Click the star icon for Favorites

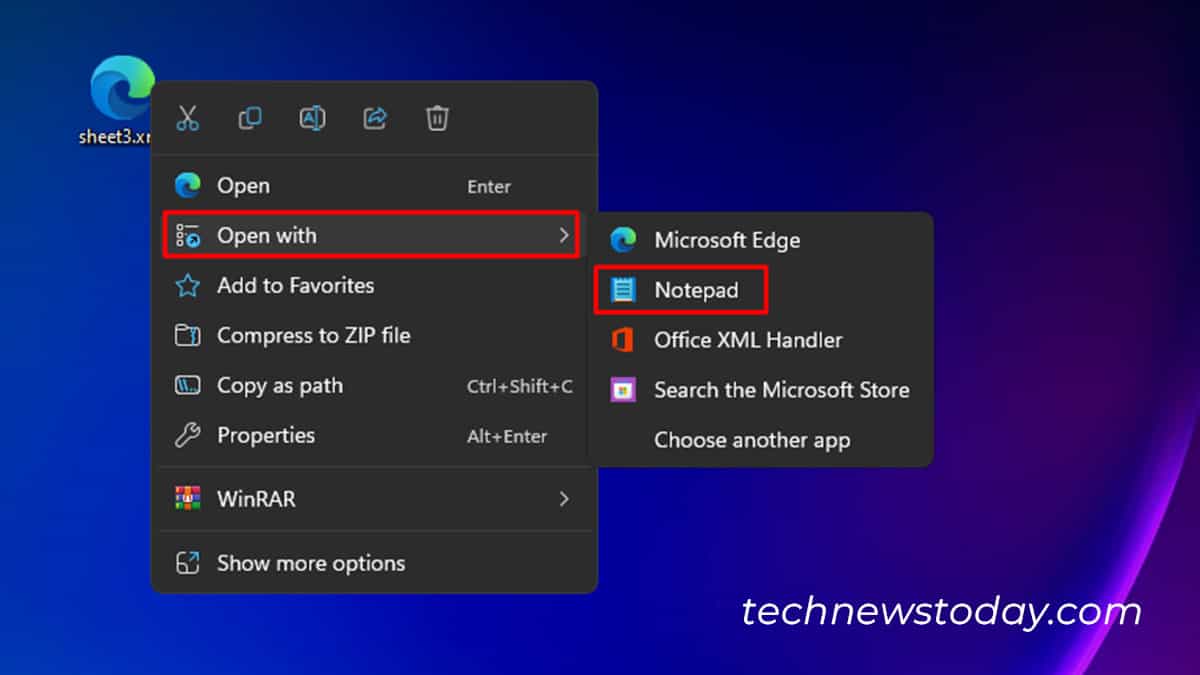pos(187,286)
